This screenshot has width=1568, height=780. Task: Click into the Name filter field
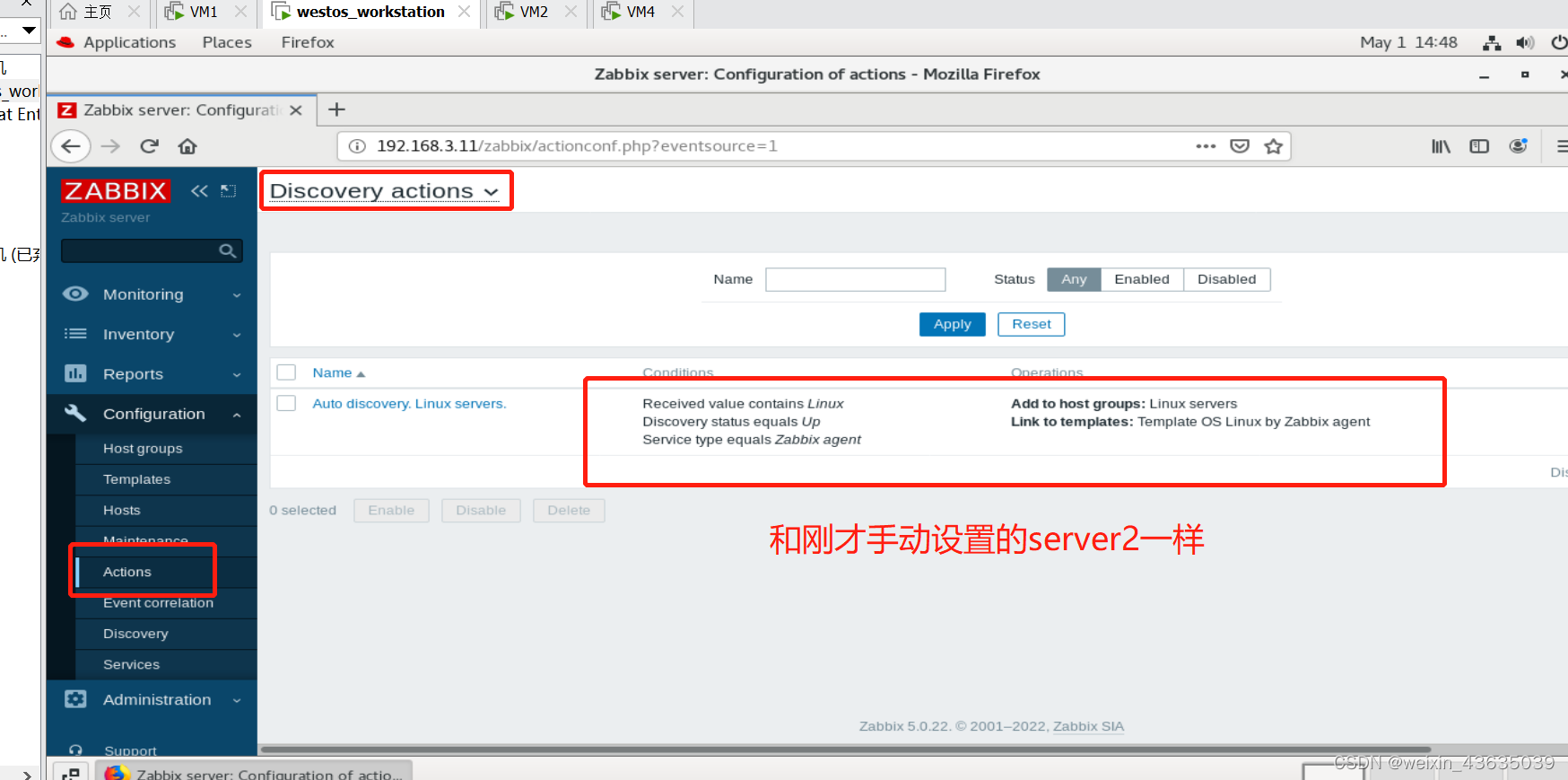tap(855, 279)
